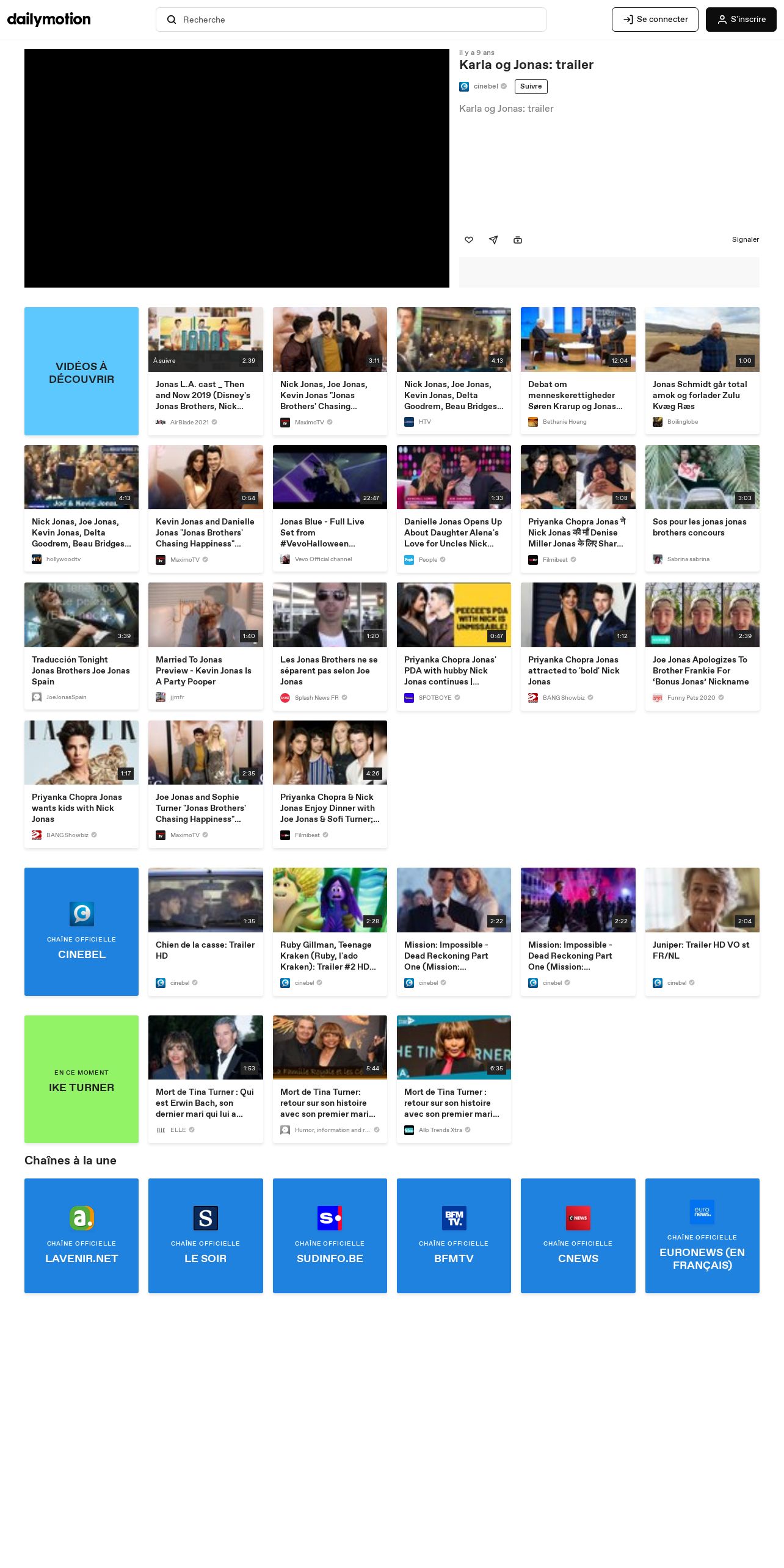Open People channel icon
Image resolution: width=784 pixels, height=1568 pixels.
coord(409,560)
